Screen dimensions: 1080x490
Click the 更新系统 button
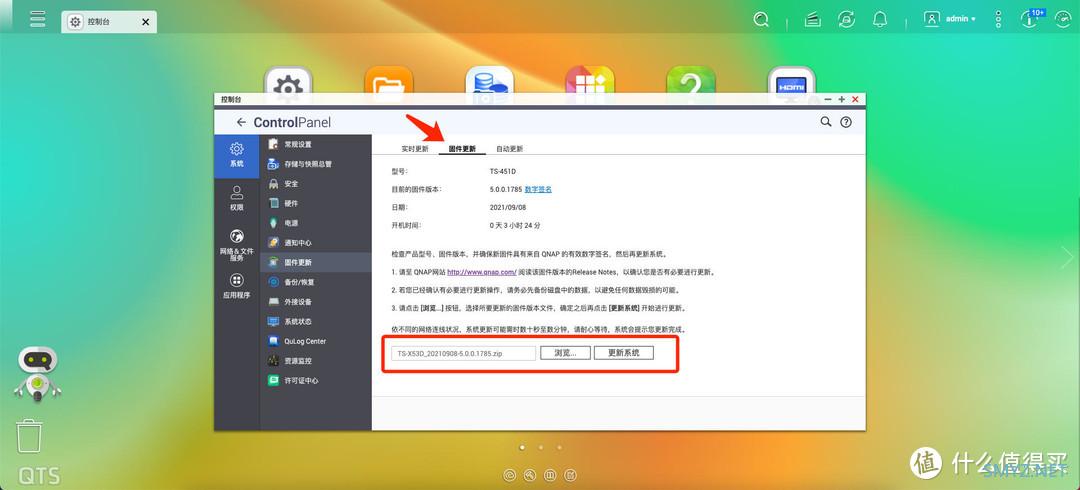tap(623, 353)
